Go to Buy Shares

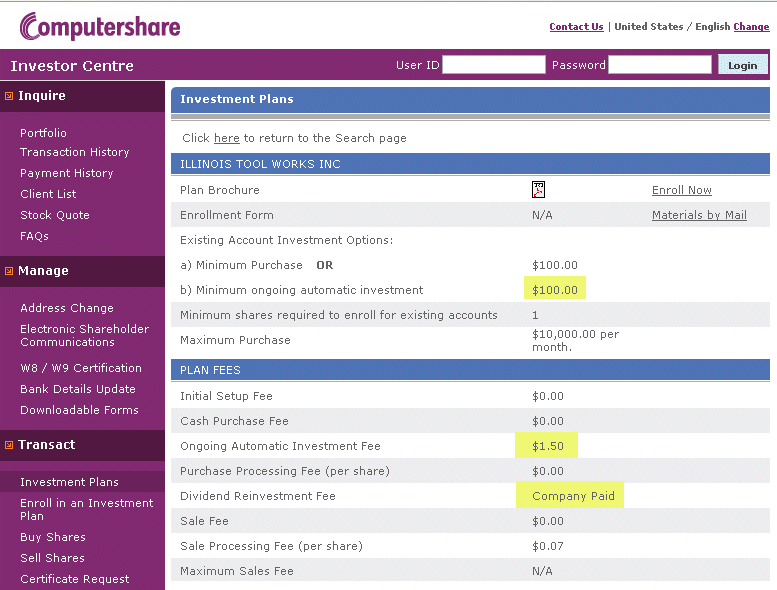click(x=53, y=537)
